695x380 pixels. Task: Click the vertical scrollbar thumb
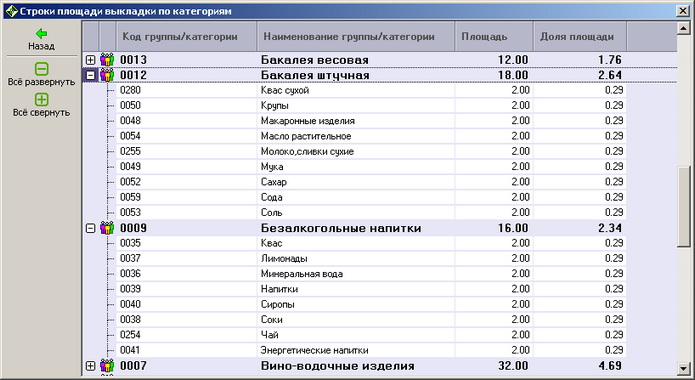click(x=684, y=206)
